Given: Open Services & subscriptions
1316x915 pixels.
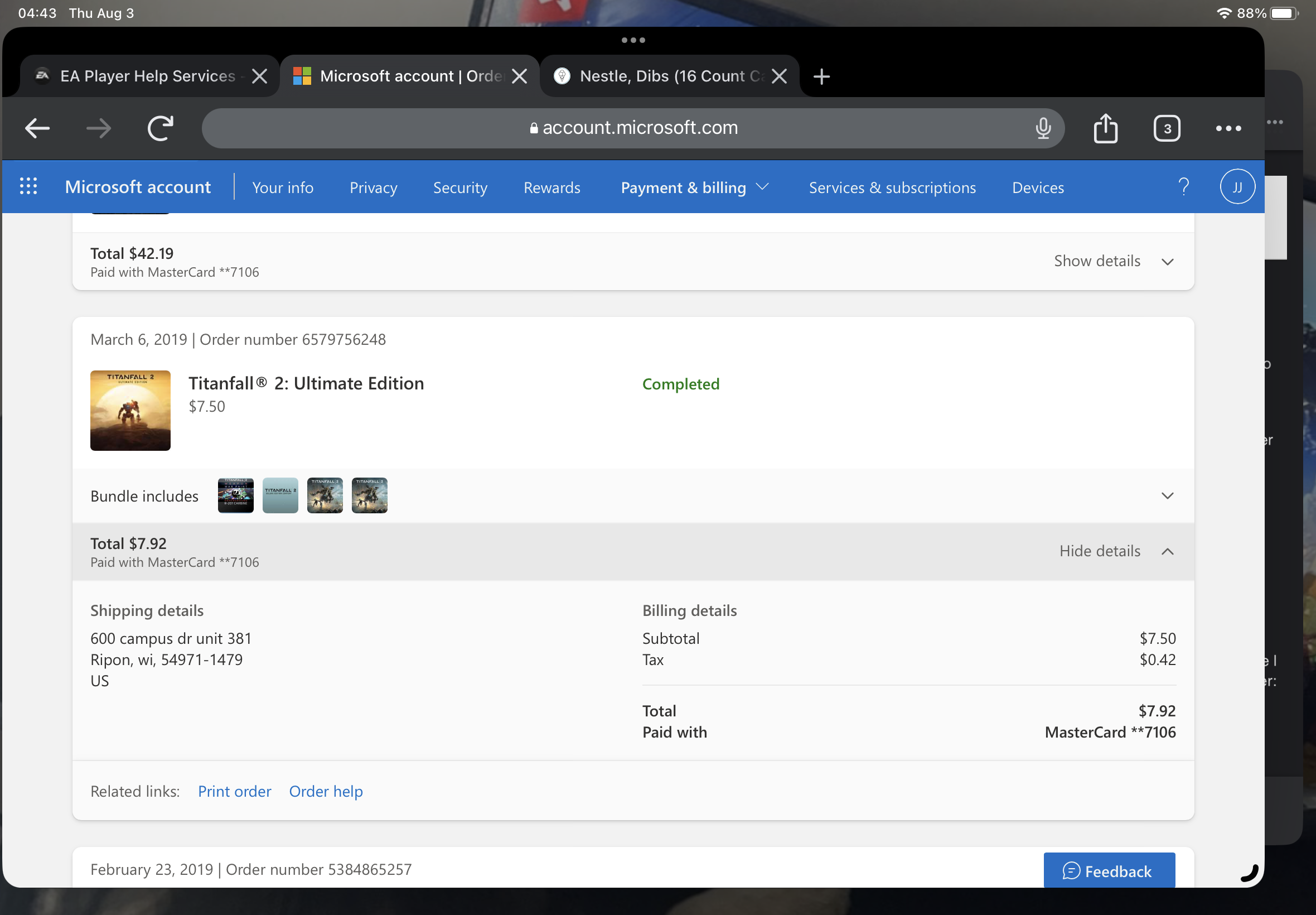Looking at the screenshot, I should click(892, 187).
